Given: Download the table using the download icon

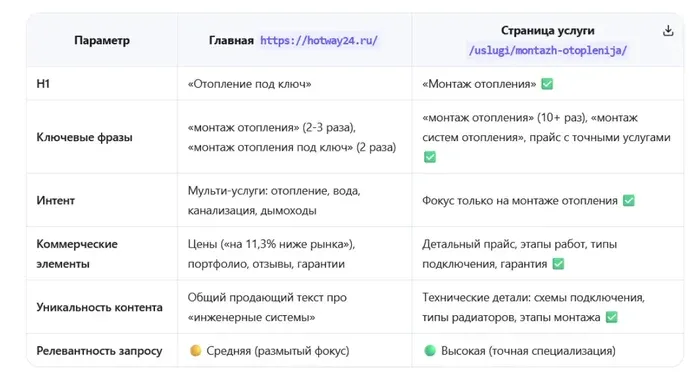Looking at the screenshot, I should point(668,31).
